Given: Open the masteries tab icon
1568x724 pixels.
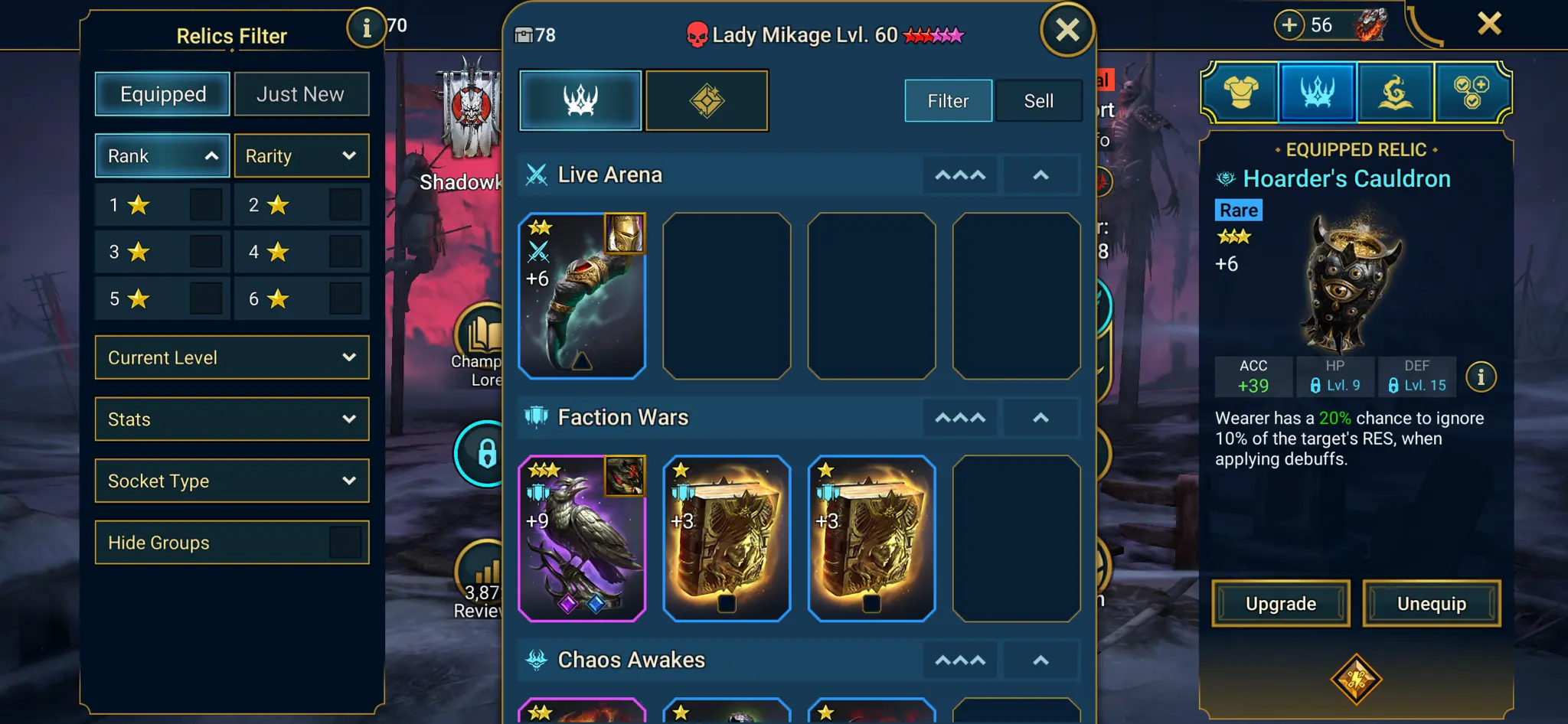Looking at the screenshot, I should point(1471,93).
